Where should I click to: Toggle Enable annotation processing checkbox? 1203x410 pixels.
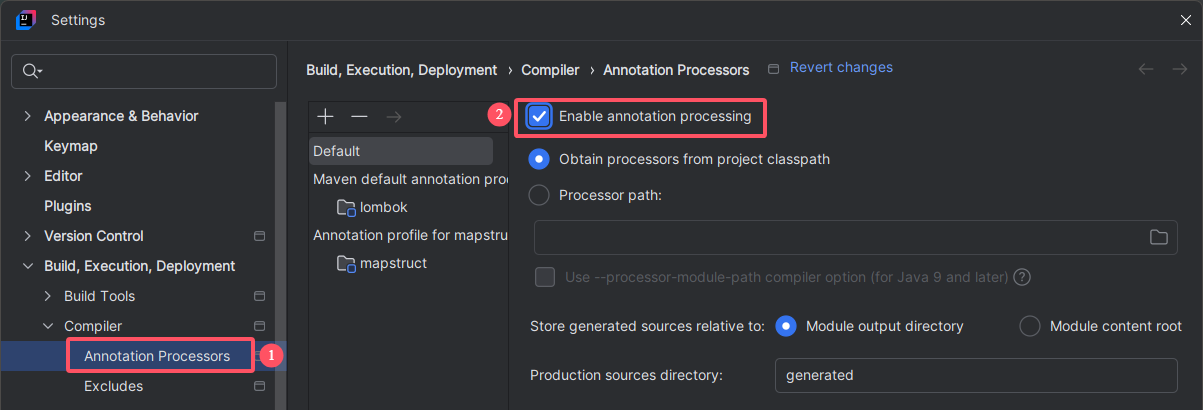tap(539, 117)
